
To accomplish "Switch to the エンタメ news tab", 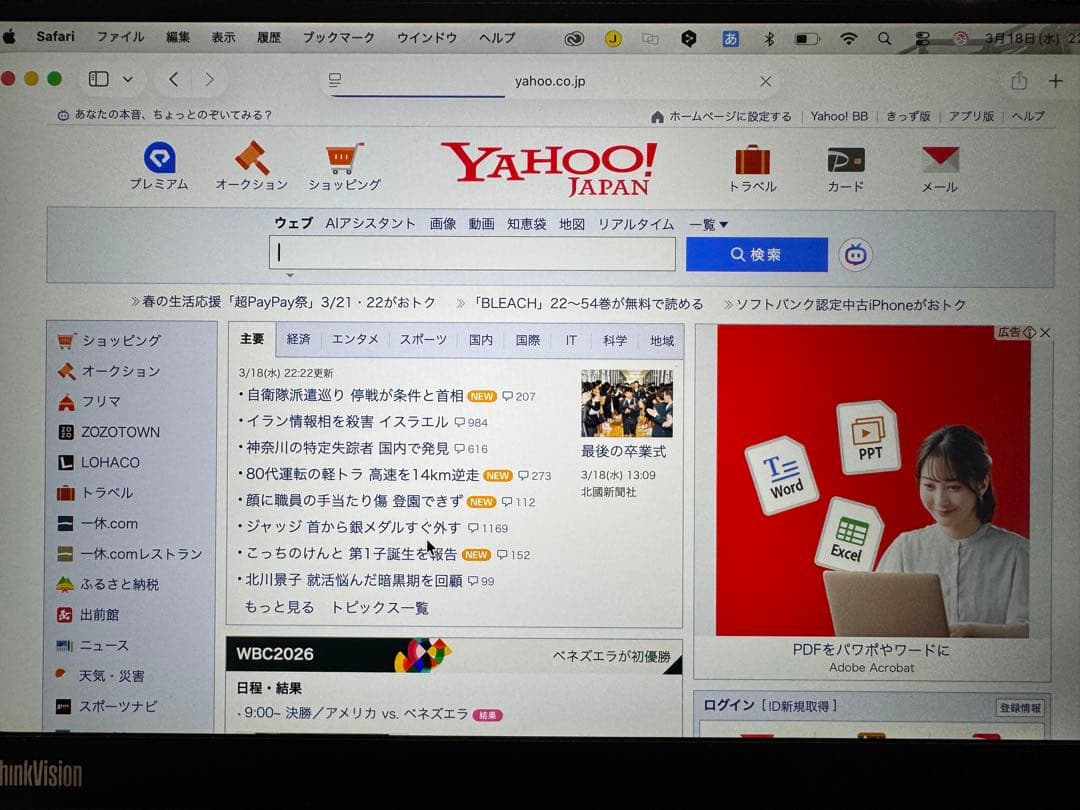I will click(355, 340).
